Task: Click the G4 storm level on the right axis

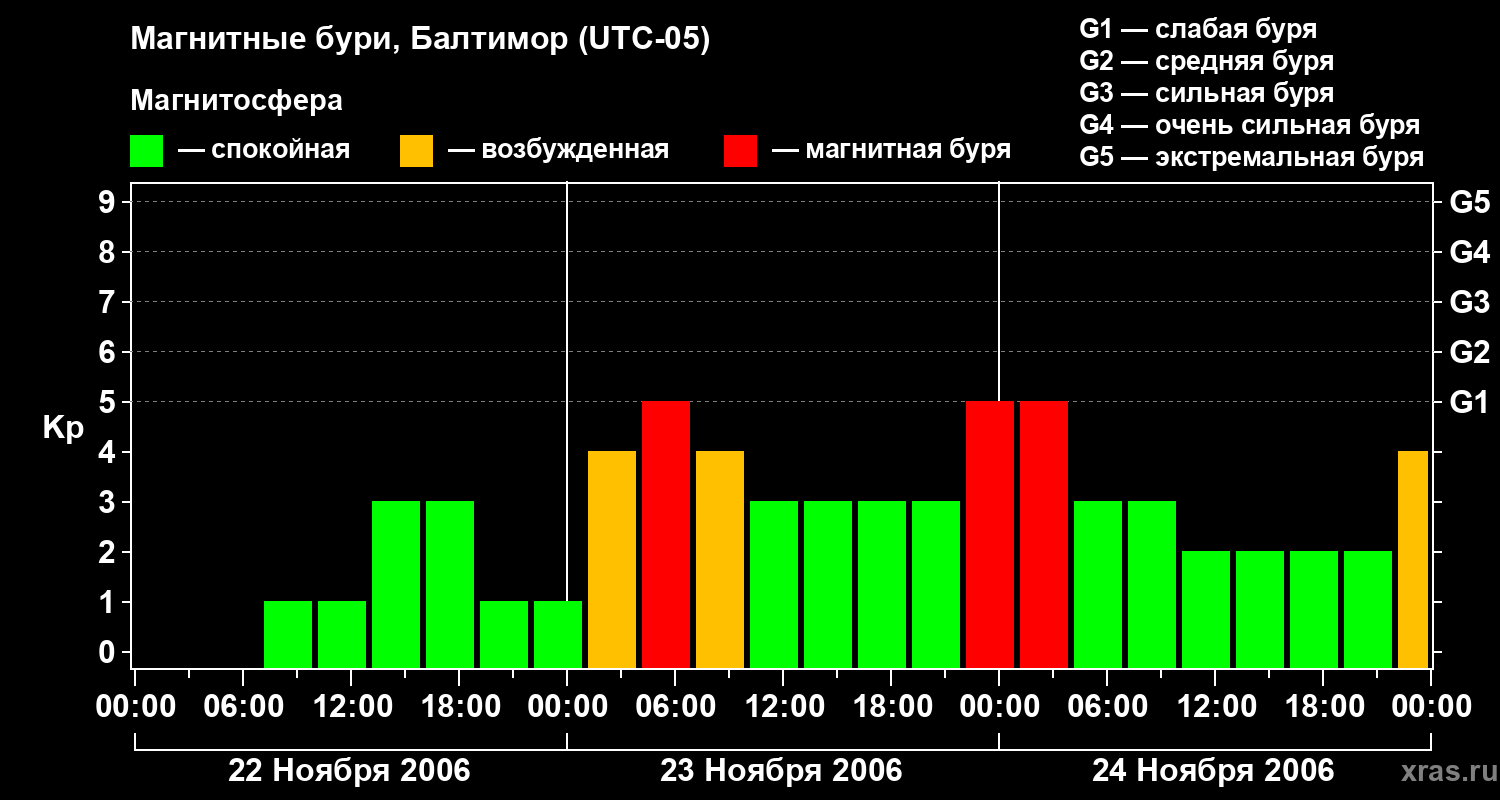Action: coord(1470,252)
